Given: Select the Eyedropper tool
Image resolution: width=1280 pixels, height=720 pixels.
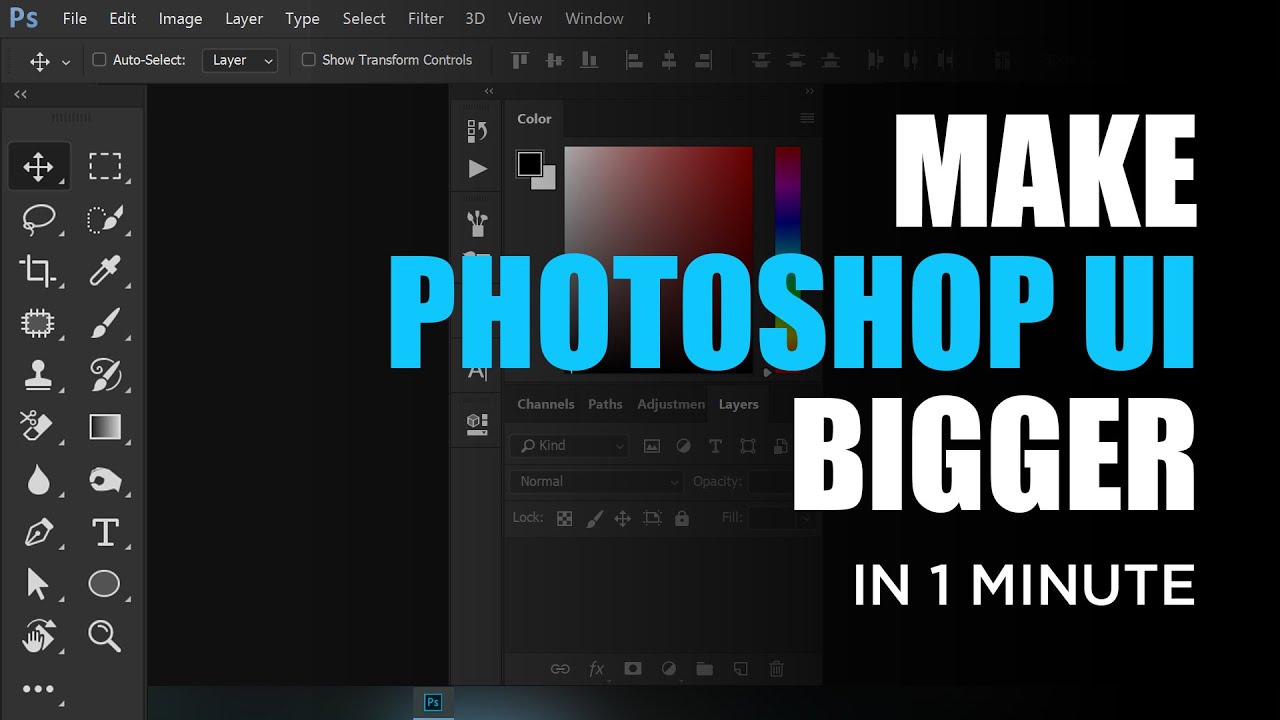Looking at the screenshot, I should pos(105,271).
